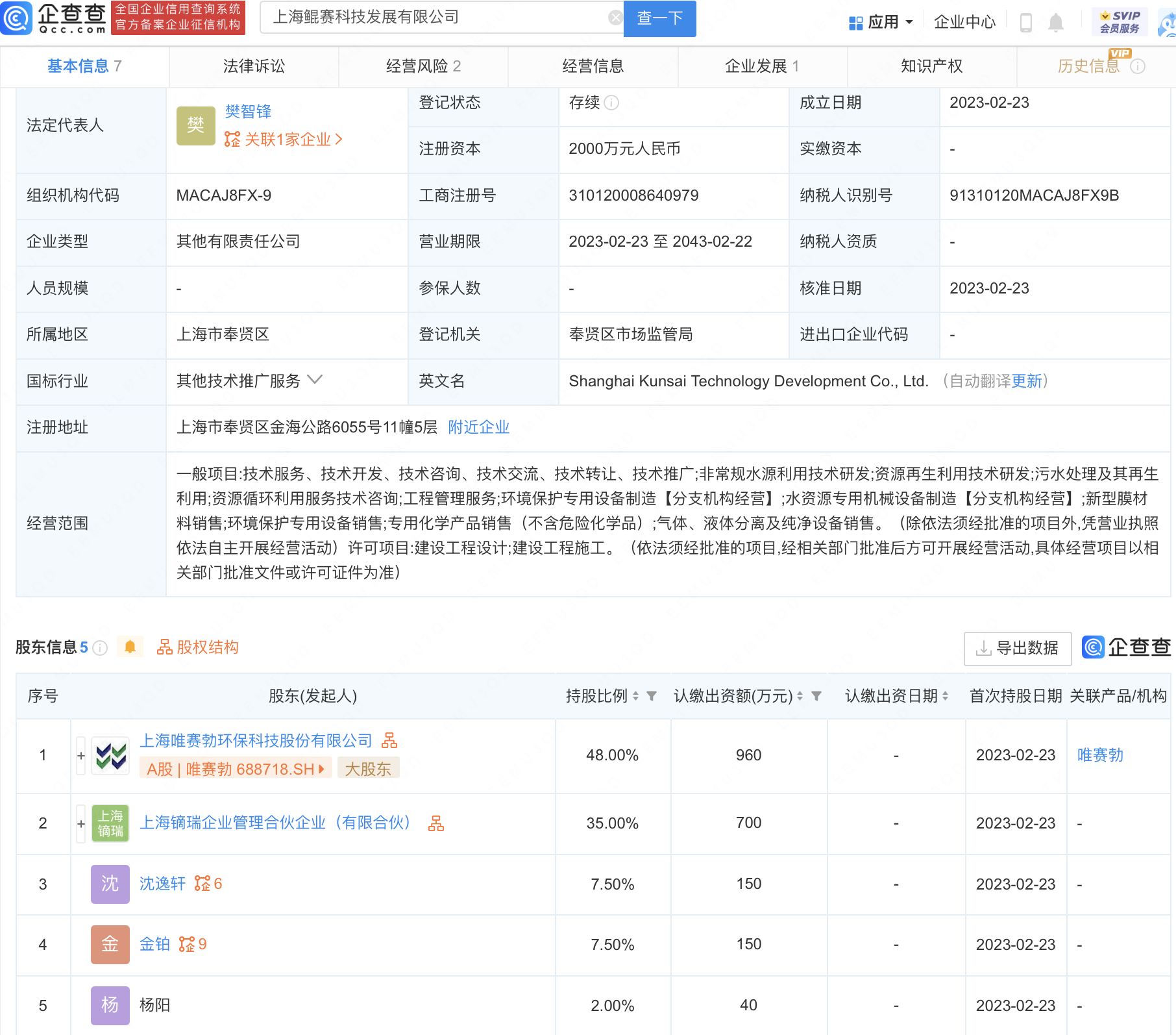Sort by 认缴出资日期 arrows
The image size is (1176, 1035).
tap(945, 696)
